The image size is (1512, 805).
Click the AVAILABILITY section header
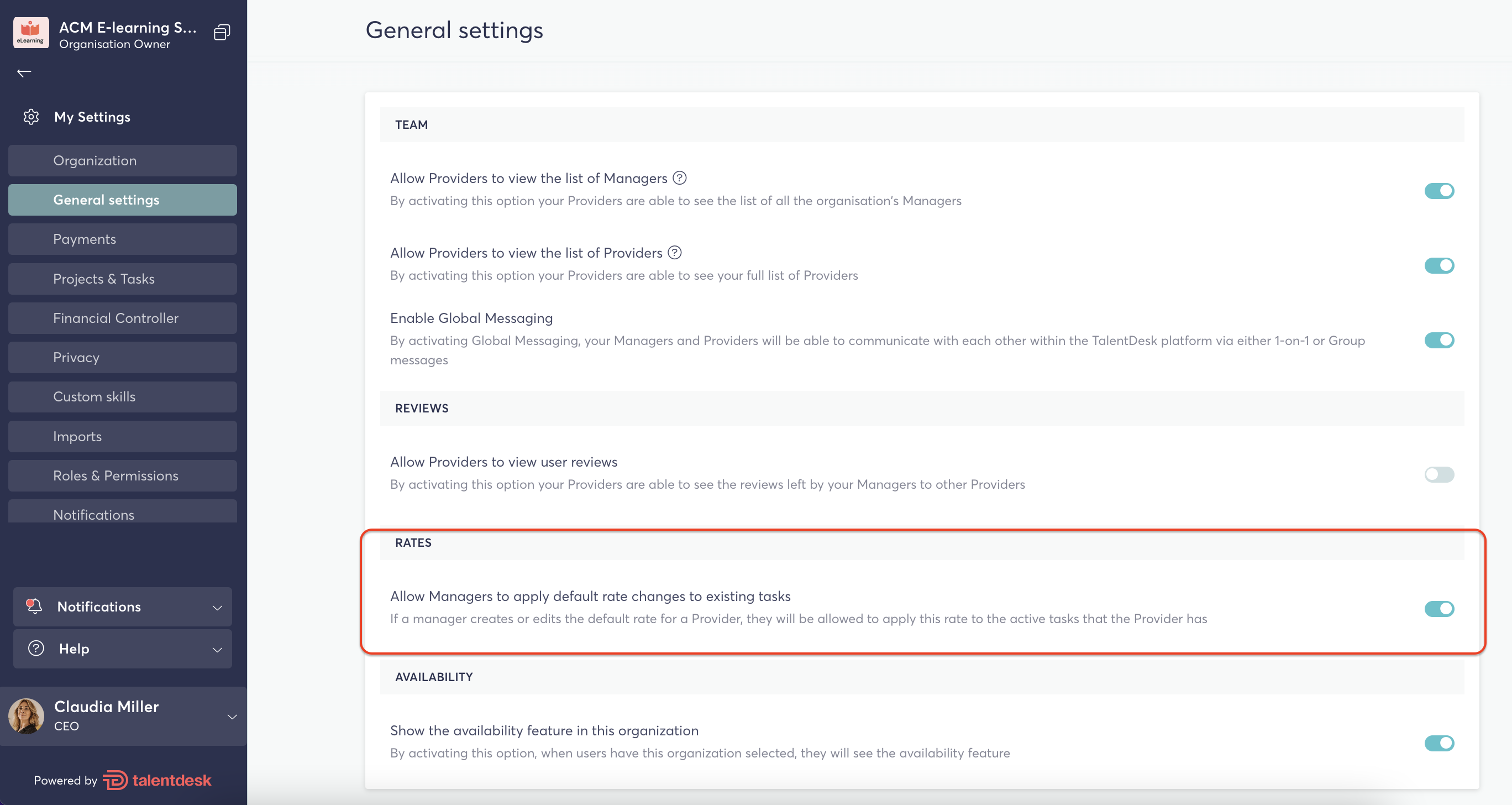[434, 677]
